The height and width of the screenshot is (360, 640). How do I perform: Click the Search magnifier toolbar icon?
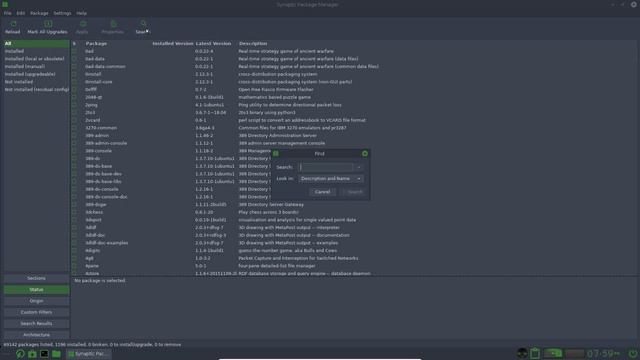[143, 24]
